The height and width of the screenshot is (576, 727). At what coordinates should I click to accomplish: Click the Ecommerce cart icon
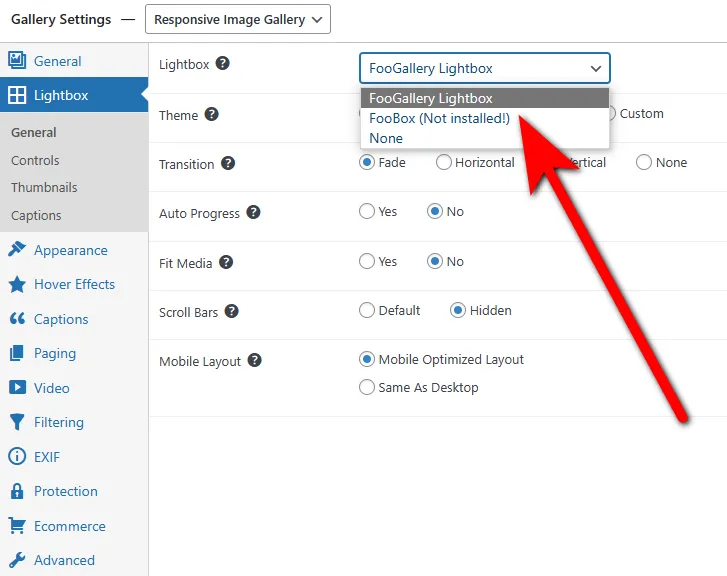coord(17,526)
